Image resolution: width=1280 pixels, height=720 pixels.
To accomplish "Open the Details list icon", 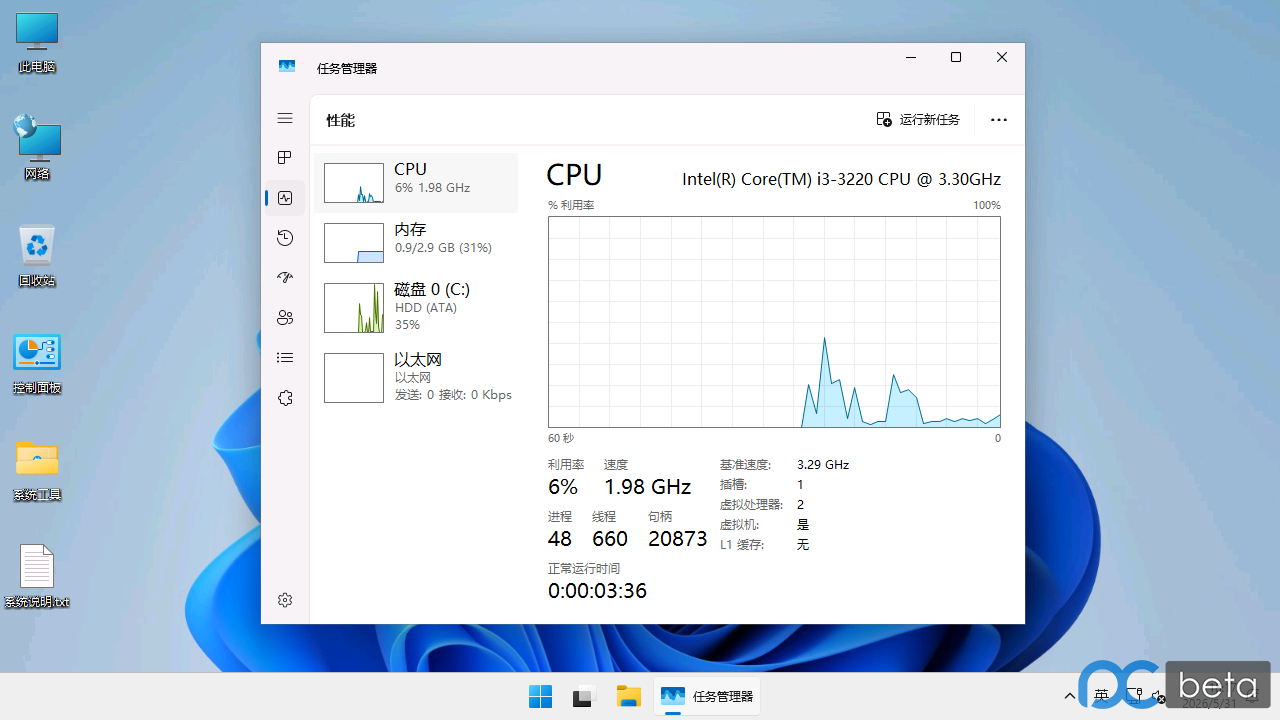I will (285, 358).
